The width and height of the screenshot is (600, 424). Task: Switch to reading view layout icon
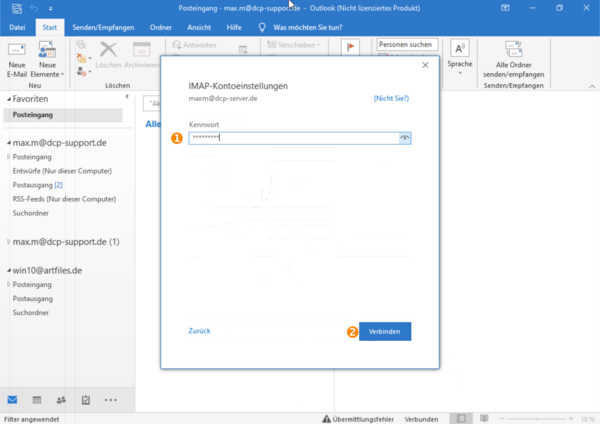484,419
